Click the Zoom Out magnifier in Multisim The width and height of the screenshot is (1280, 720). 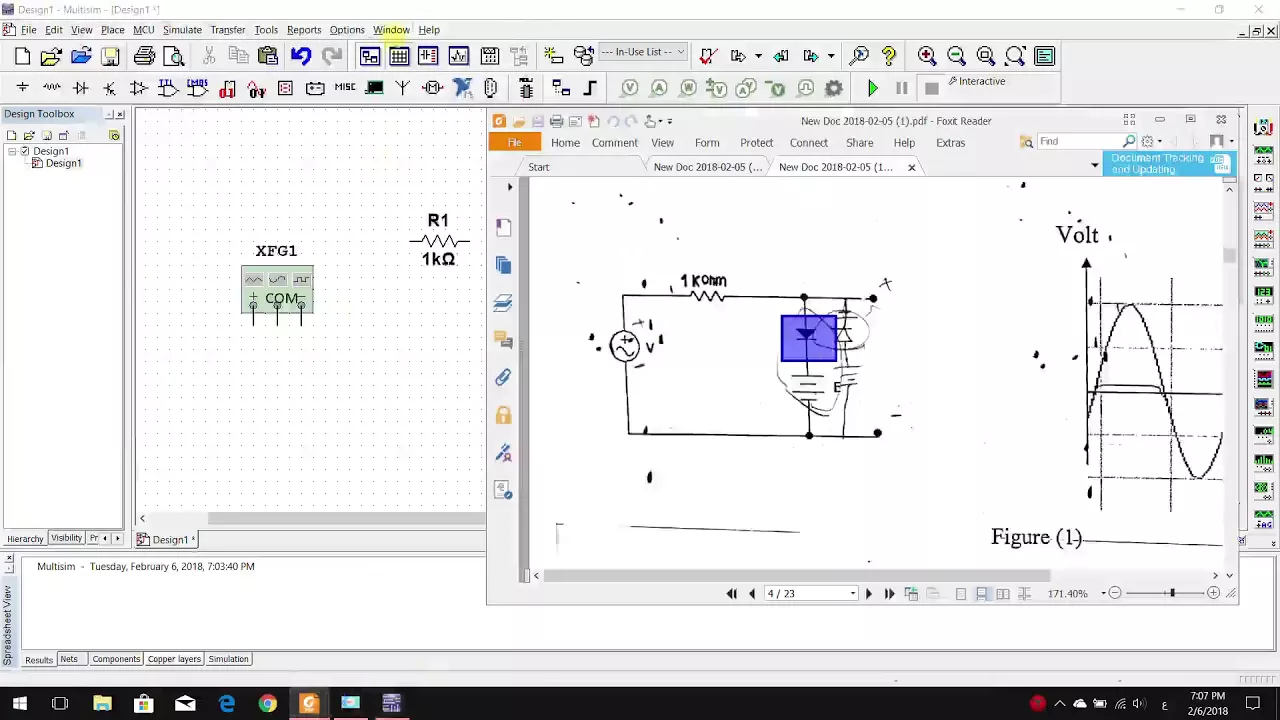point(956,56)
